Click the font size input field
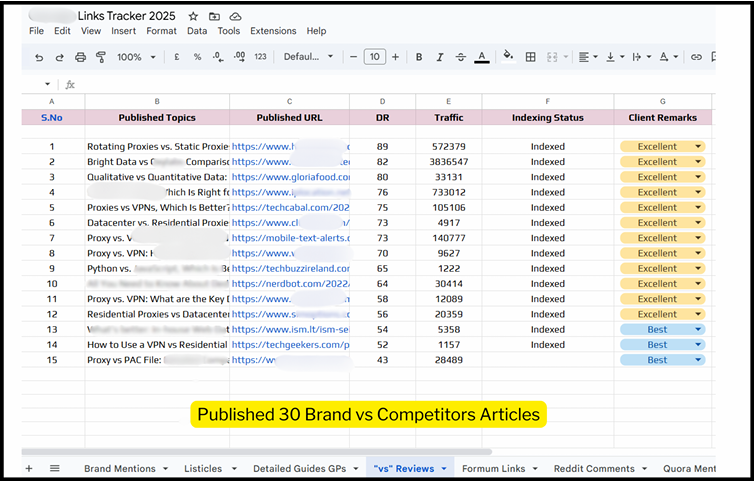754x481 pixels. [x=375, y=57]
